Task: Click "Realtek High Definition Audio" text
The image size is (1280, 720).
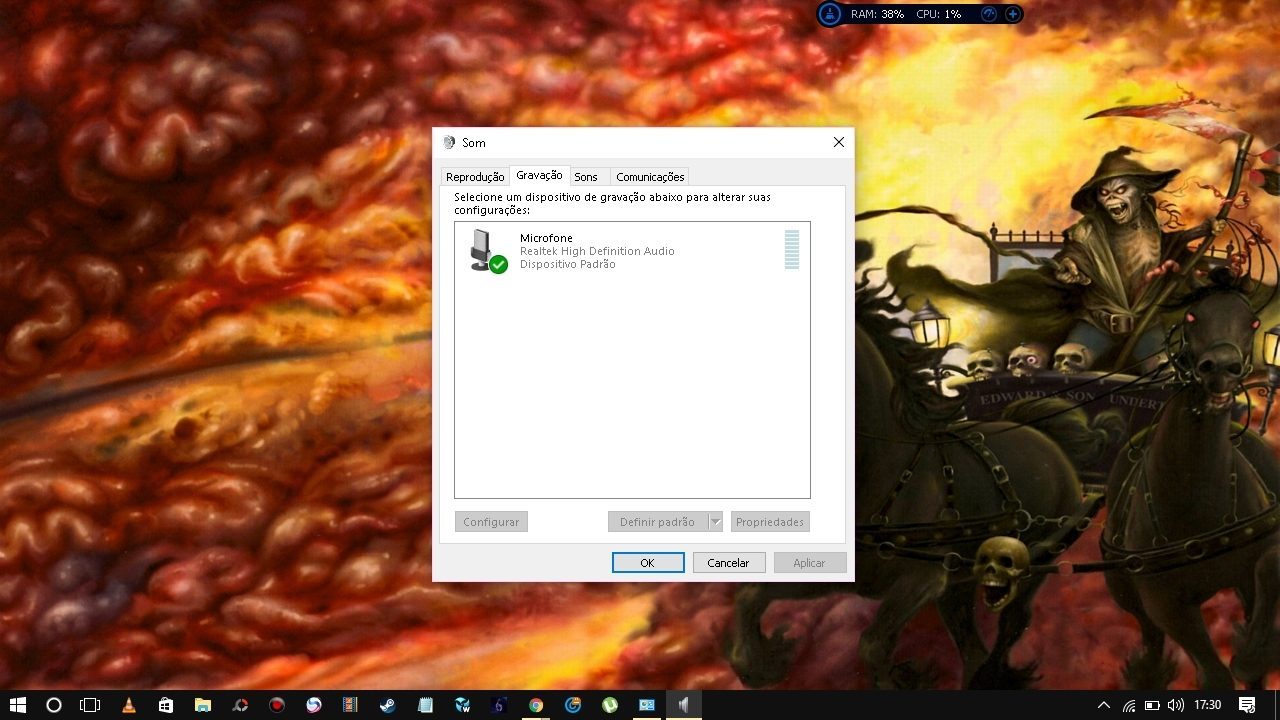Action: pyautogui.click(x=597, y=251)
